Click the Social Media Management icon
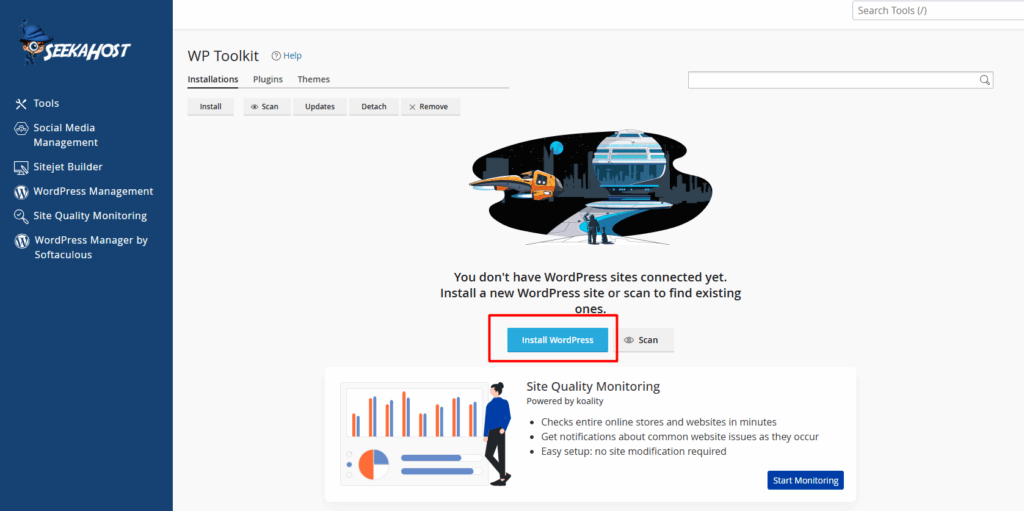This screenshot has height=511, width=1024. pyautogui.click(x=22, y=129)
